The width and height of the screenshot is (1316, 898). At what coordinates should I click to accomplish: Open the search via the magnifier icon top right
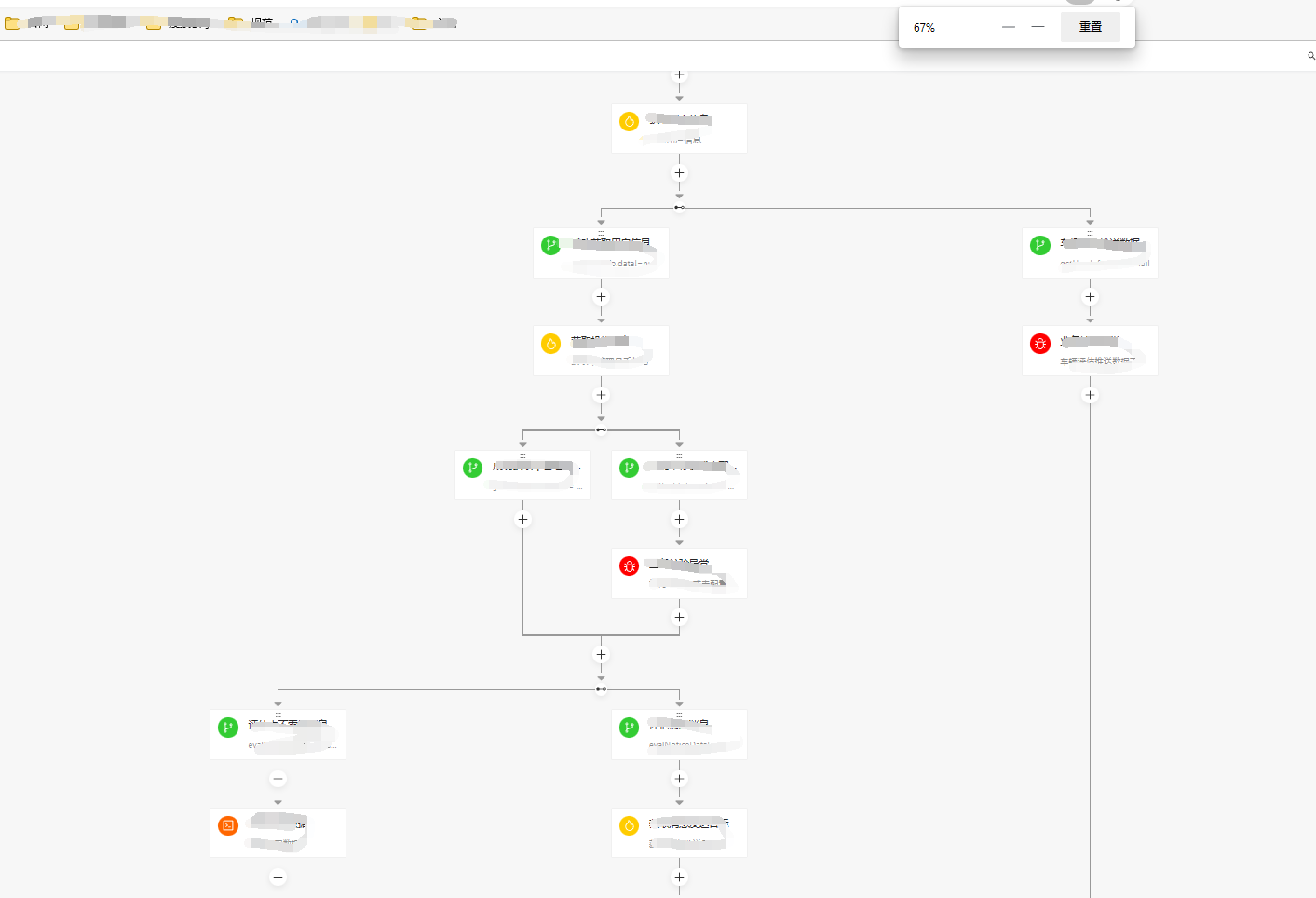point(1309,56)
